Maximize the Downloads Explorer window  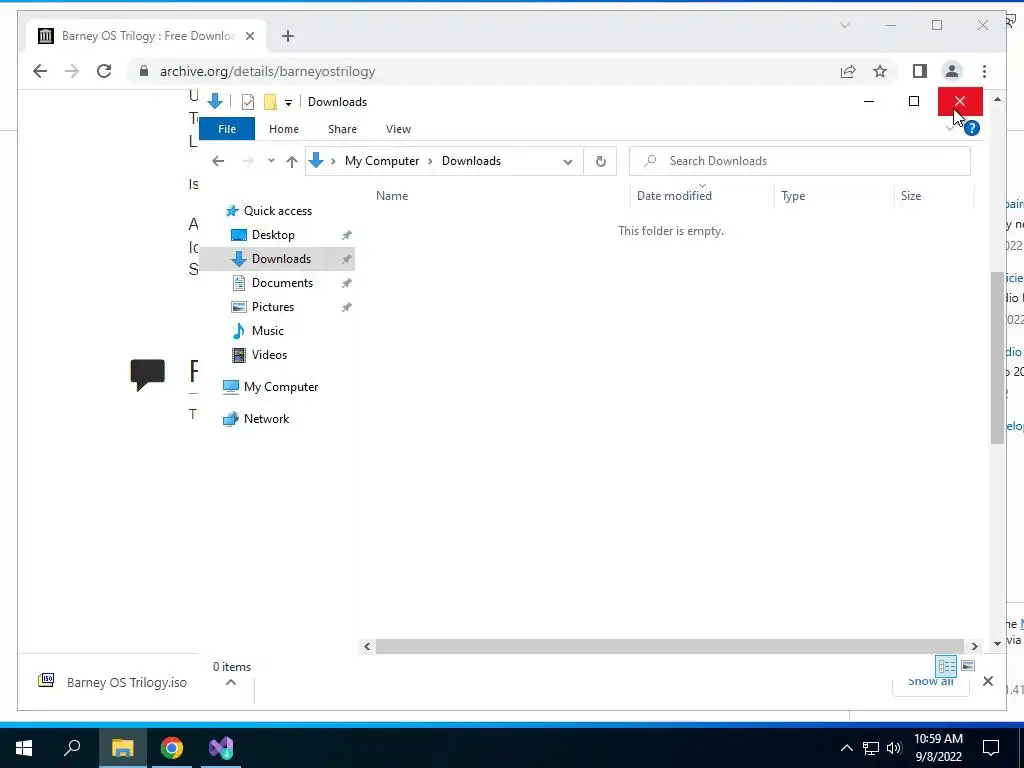coord(914,101)
